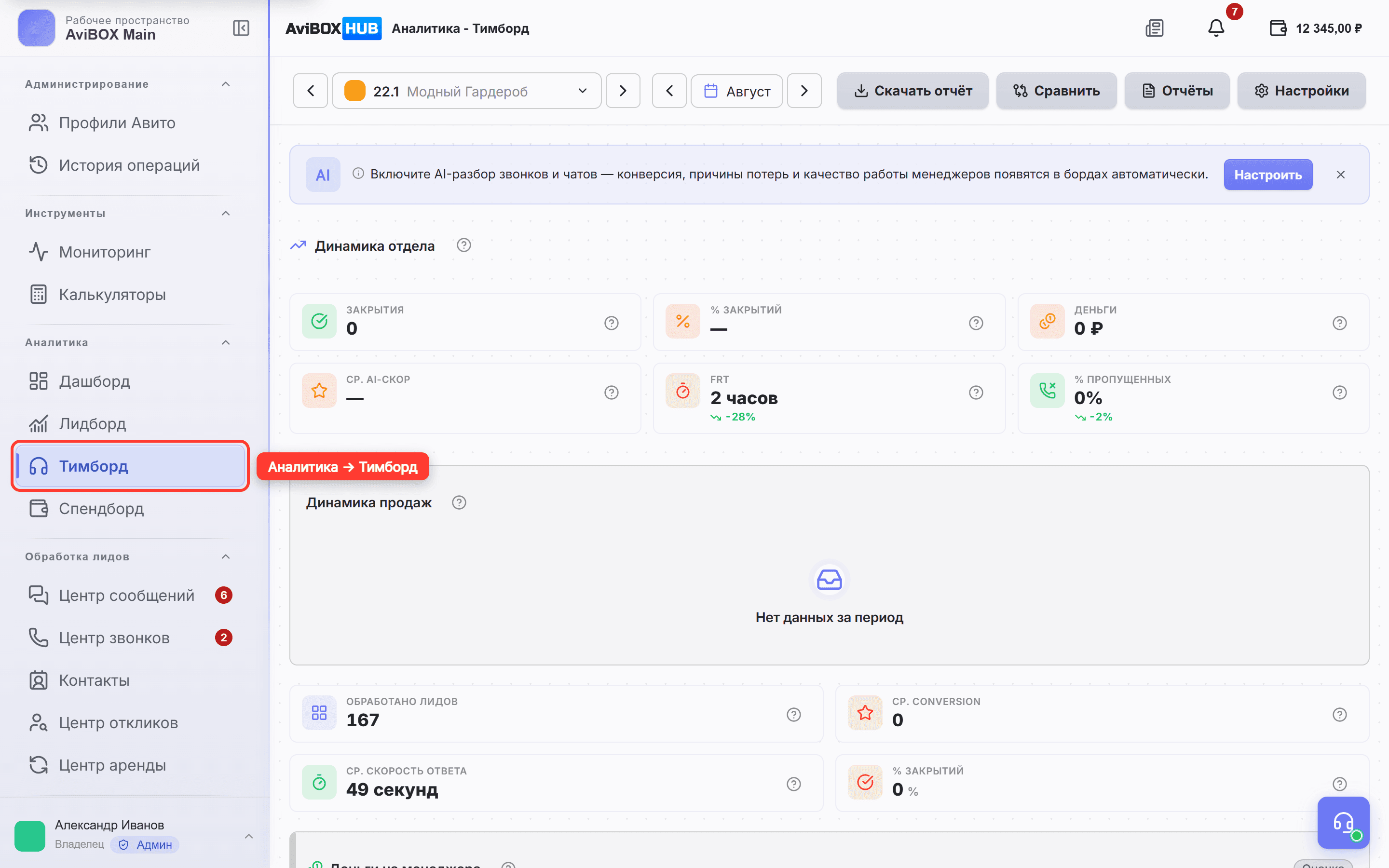This screenshot has width=1389, height=868.
Task: Open Центр сообщений in sidebar
Action: (131, 596)
